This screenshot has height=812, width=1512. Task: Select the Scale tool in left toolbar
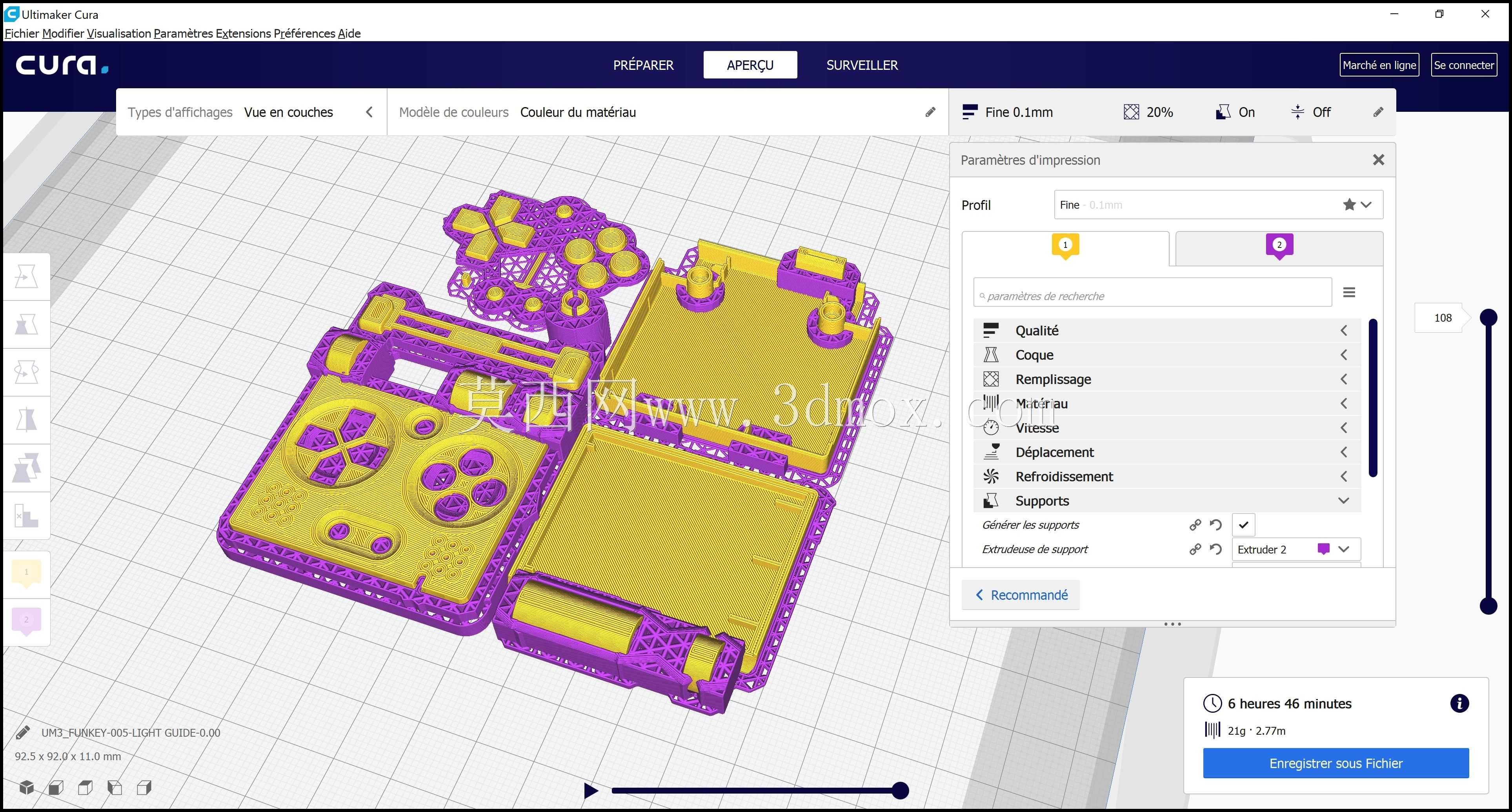coord(26,325)
